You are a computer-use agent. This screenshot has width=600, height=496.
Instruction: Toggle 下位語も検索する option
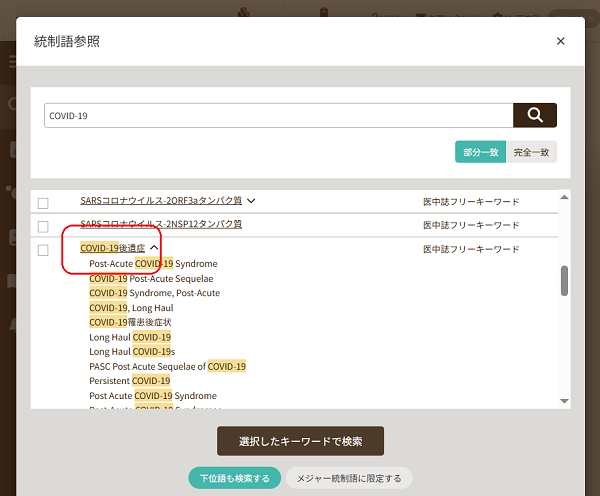point(235,478)
